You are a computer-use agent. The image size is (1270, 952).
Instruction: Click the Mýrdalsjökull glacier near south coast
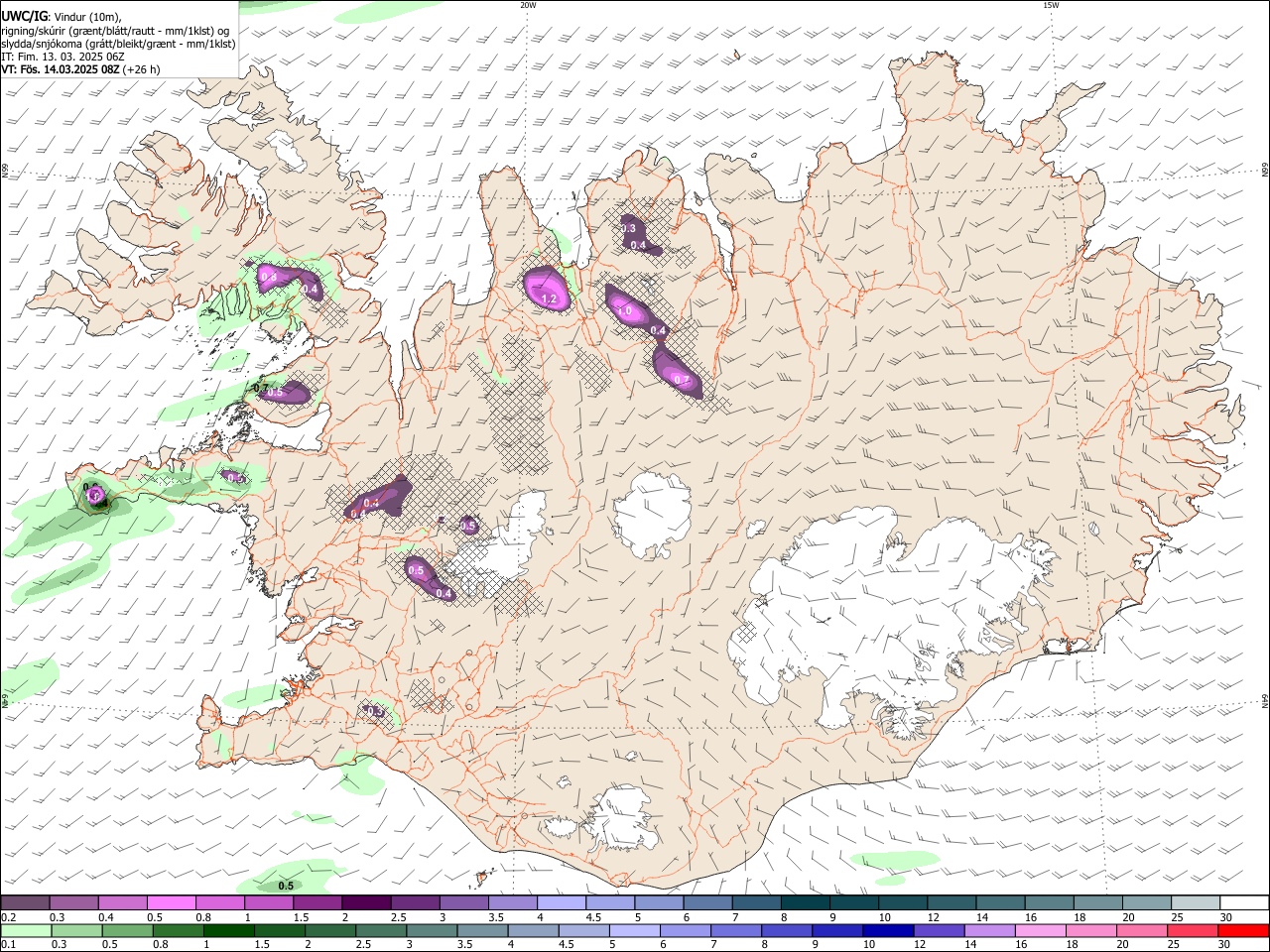622,818
